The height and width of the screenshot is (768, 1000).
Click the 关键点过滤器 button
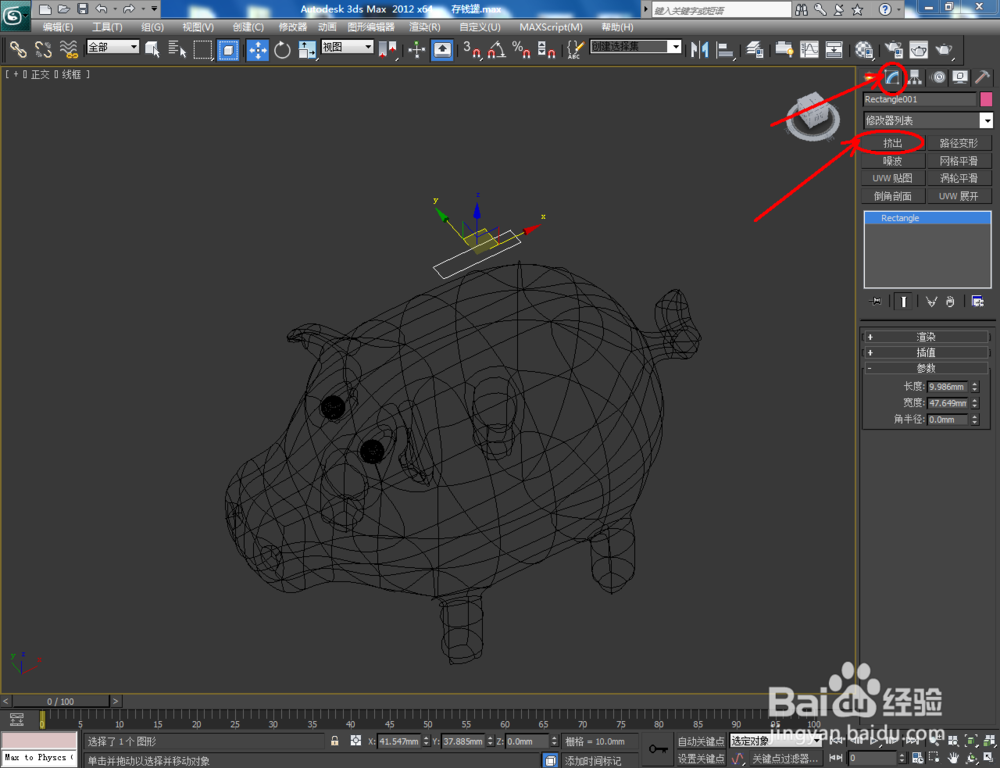(784, 758)
